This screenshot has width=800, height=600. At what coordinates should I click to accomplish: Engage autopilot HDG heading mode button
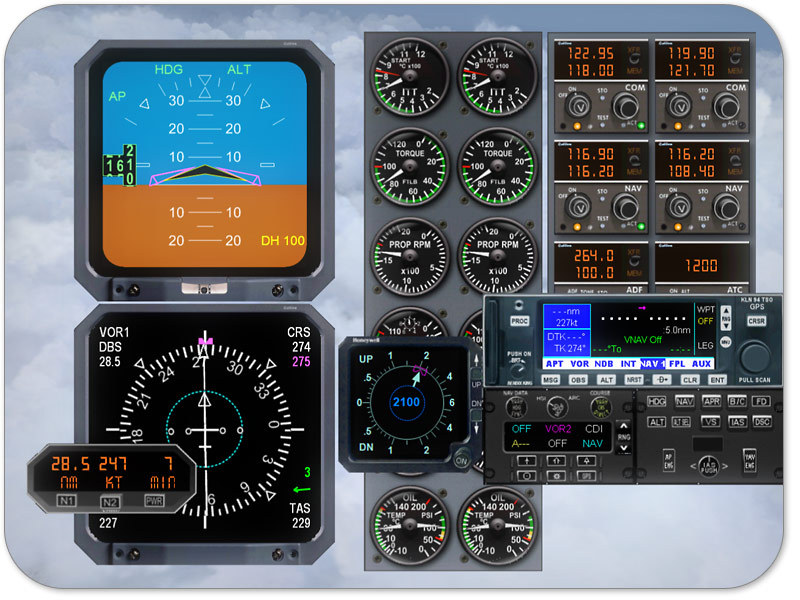(657, 402)
